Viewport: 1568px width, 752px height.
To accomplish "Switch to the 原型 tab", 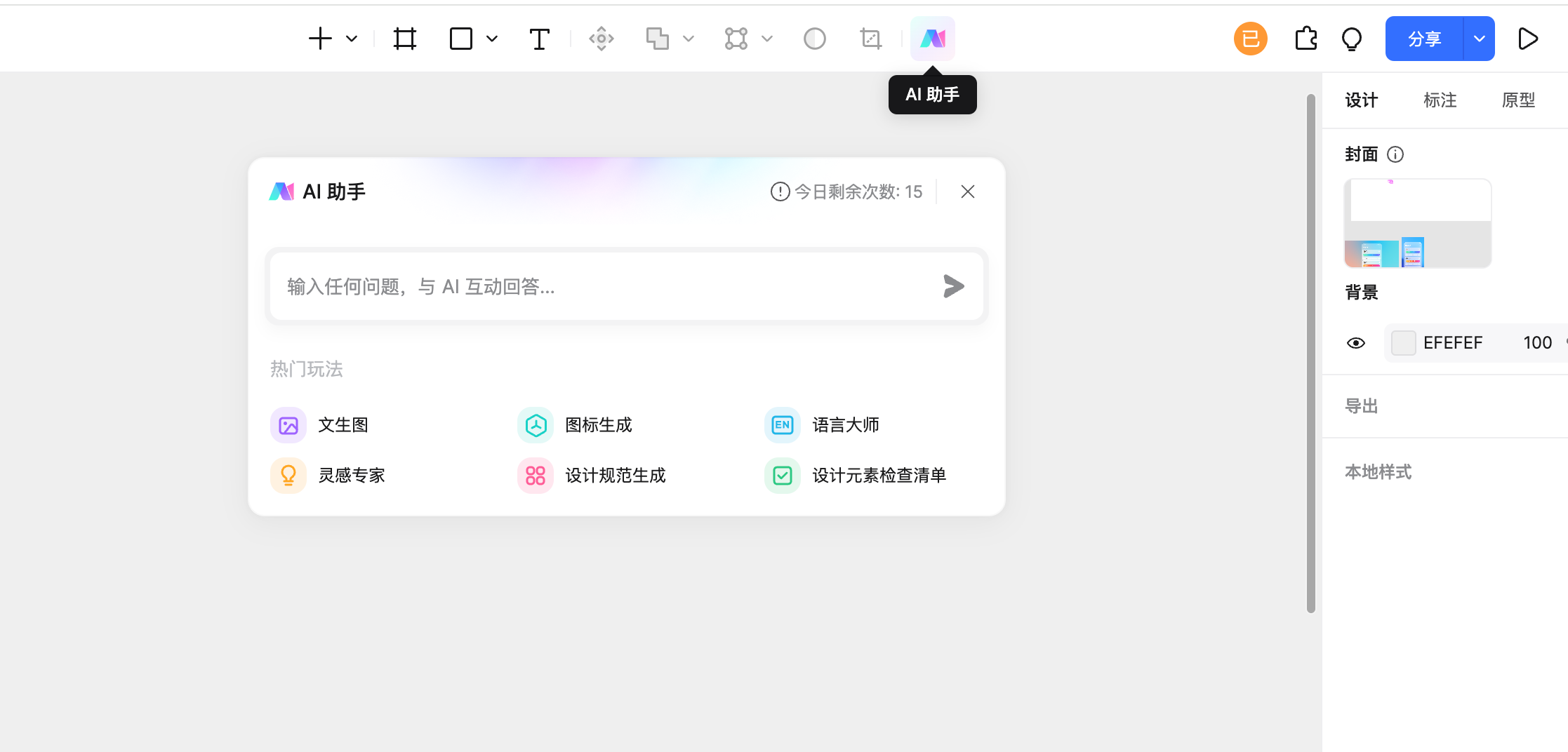I will pos(1519,100).
